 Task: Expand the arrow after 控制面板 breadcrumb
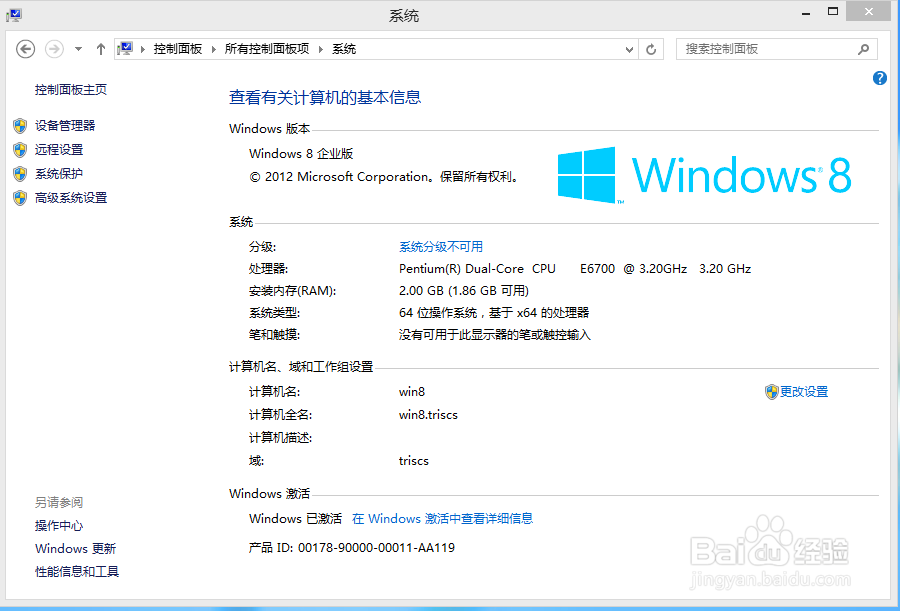(214, 49)
